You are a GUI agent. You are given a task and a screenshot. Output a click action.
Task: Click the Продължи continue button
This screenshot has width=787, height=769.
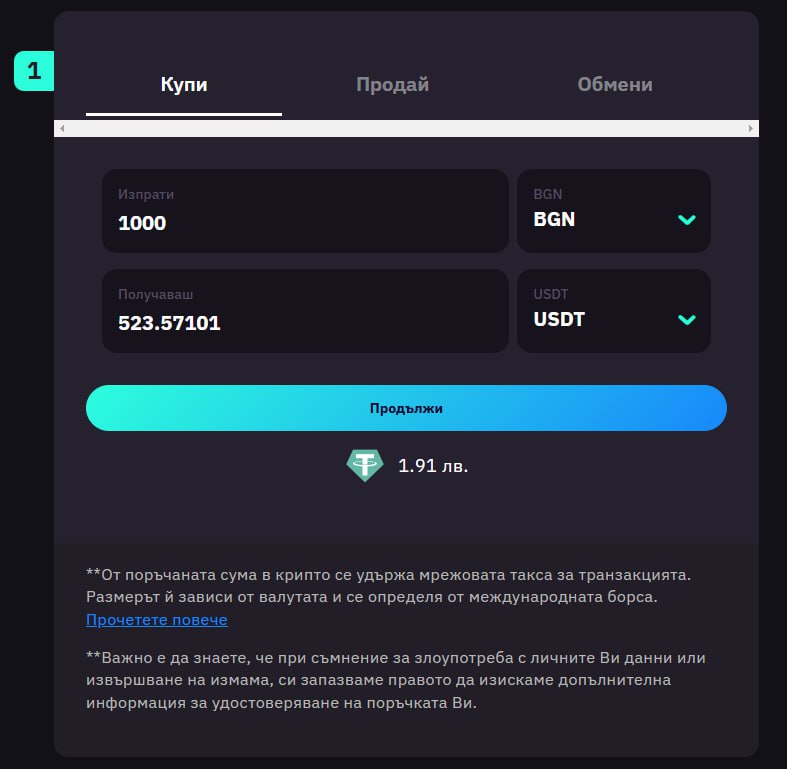pyautogui.click(x=406, y=408)
